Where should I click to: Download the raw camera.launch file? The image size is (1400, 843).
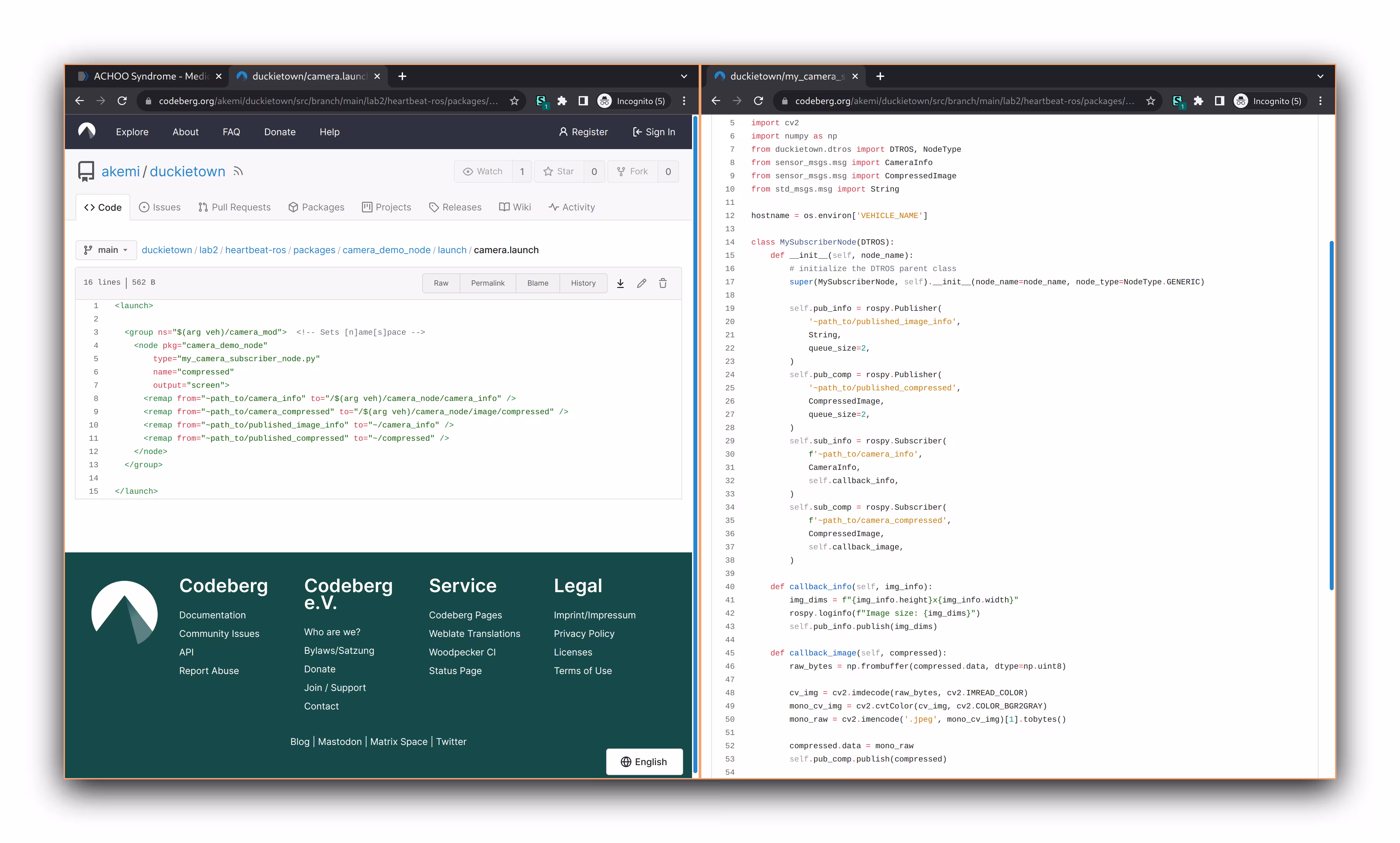620,283
